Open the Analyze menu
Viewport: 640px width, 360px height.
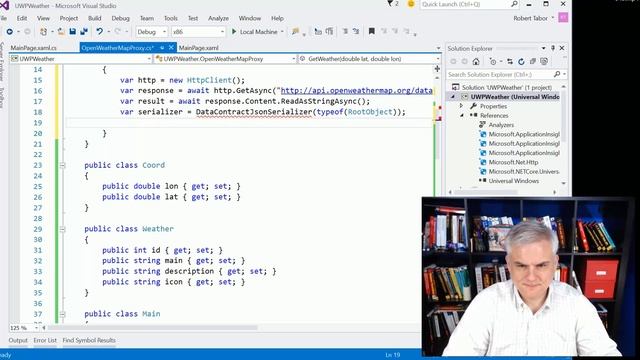click(x=218, y=18)
